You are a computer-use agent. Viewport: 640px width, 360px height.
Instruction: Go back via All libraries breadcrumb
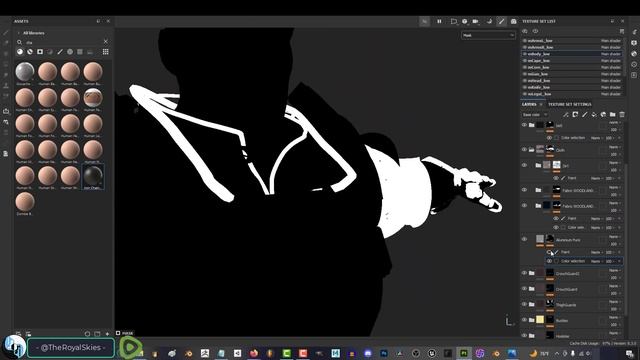[33, 33]
